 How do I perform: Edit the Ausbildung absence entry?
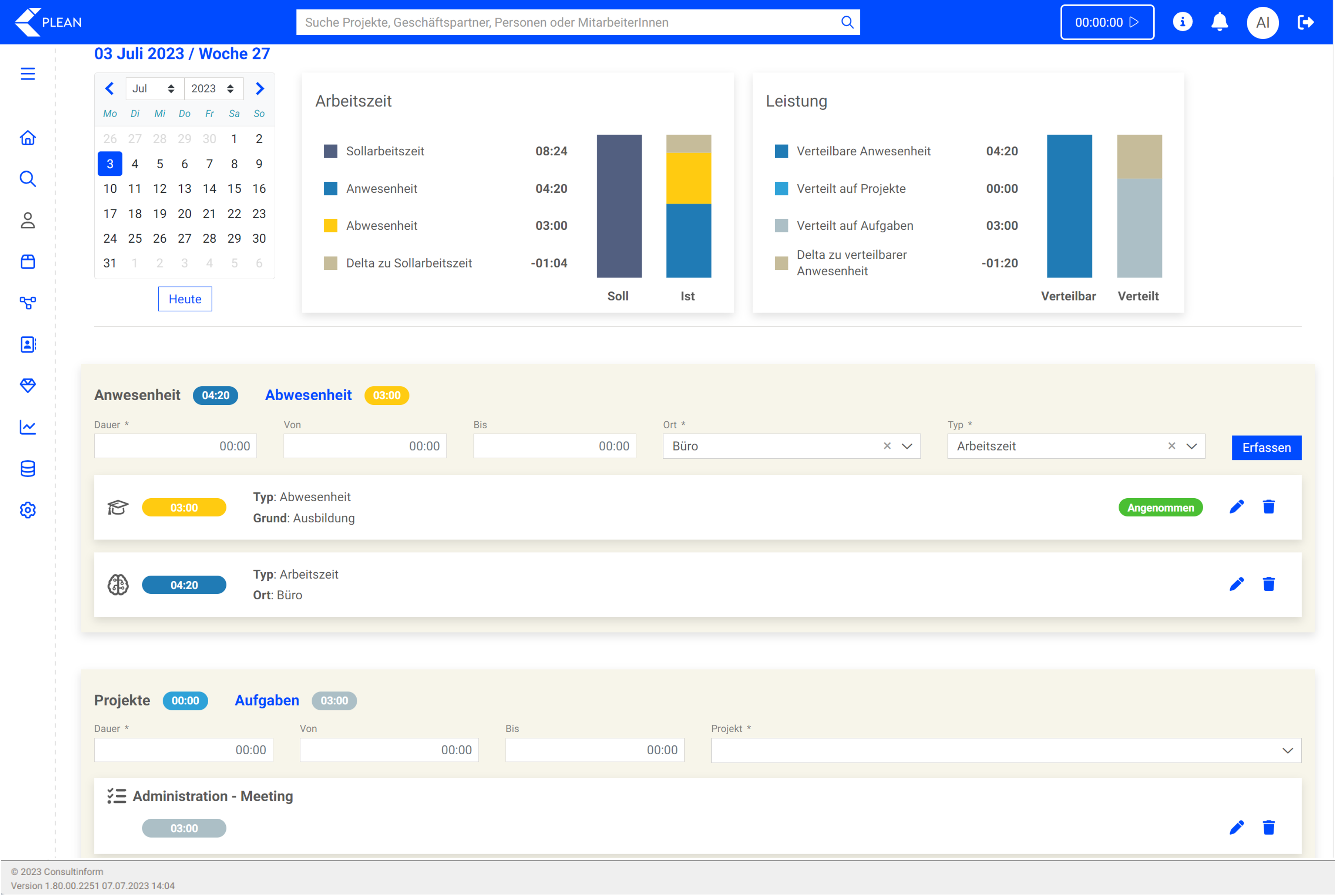(x=1236, y=507)
